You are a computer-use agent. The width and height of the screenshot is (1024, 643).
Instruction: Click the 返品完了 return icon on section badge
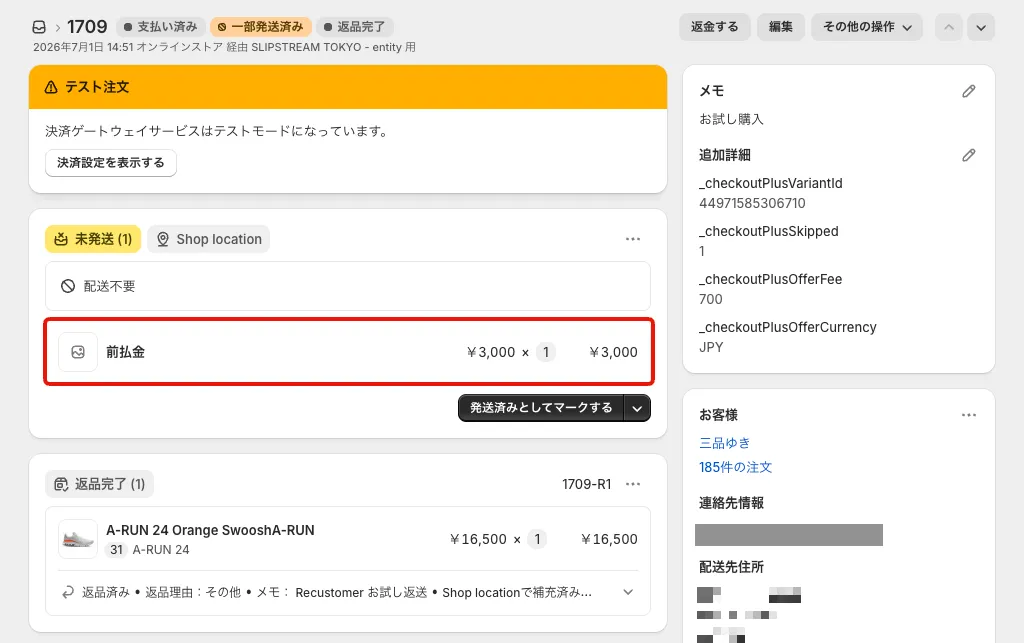coord(61,484)
